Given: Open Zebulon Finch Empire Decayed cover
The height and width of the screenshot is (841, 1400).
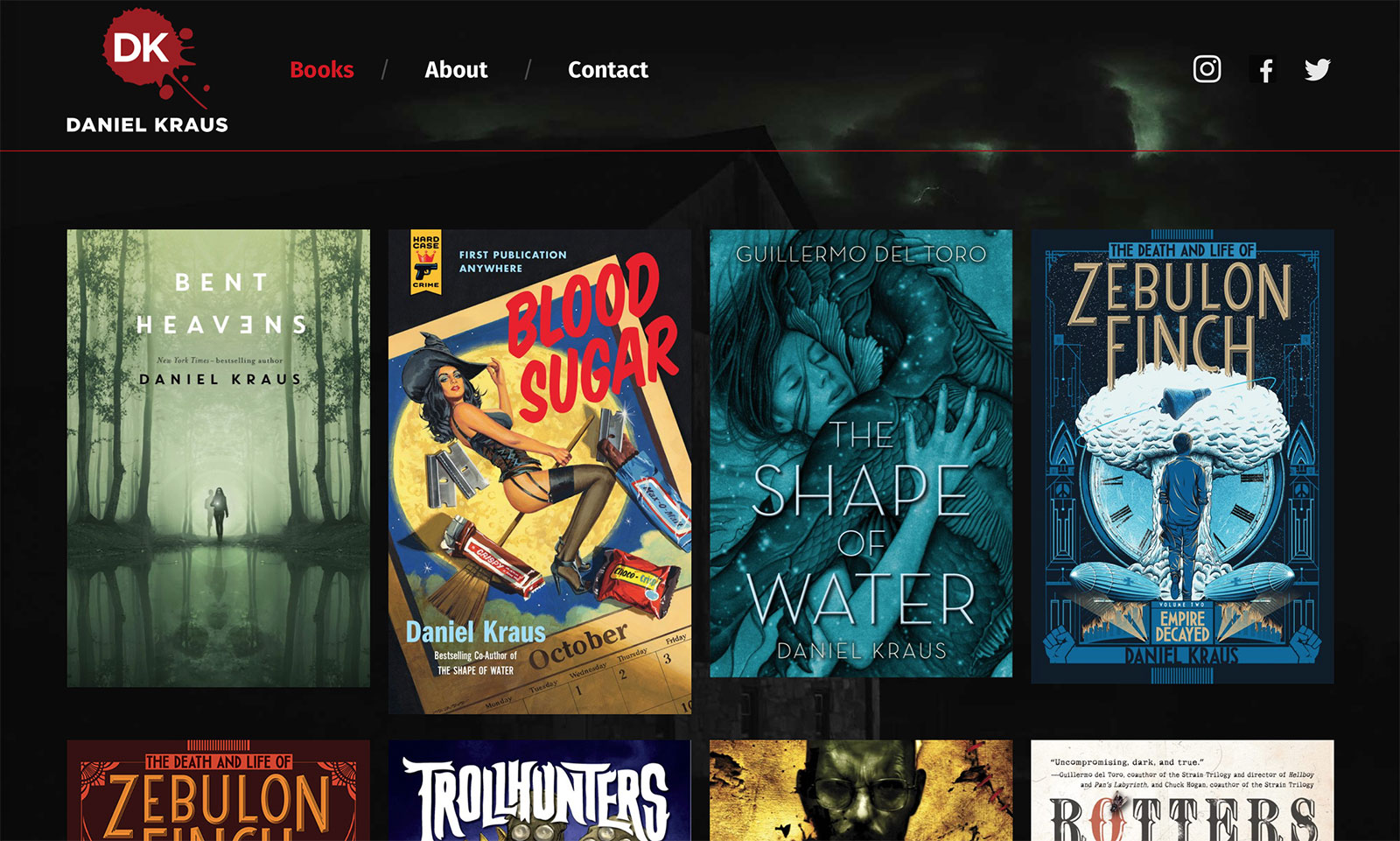Looking at the screenshot, I should click(x=1182, y=456).
